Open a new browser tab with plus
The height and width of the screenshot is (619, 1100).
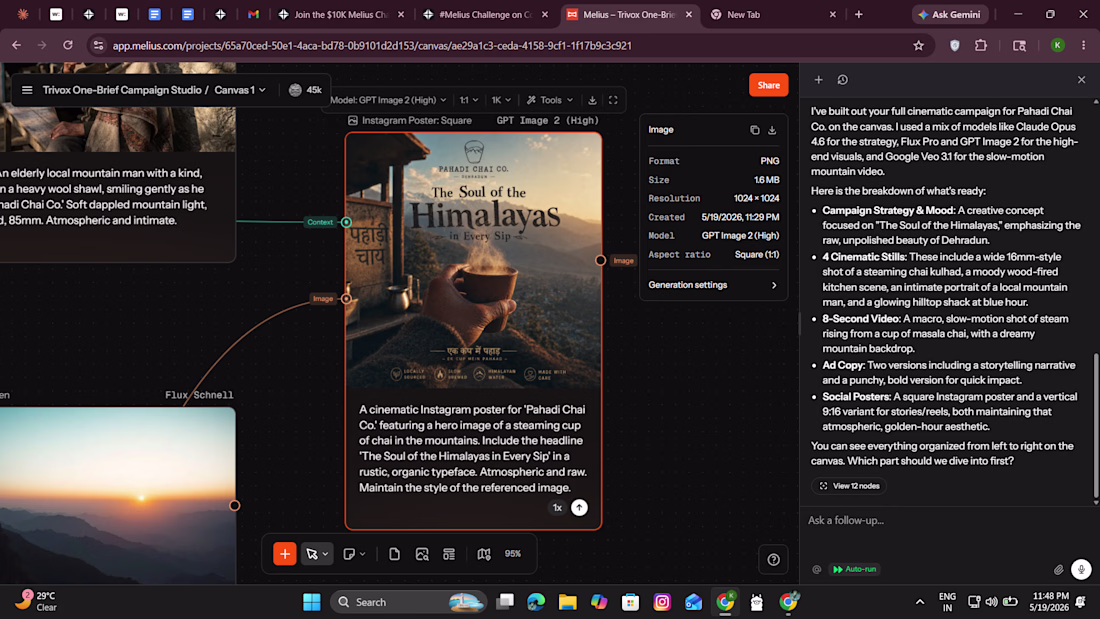click(859, 14)
